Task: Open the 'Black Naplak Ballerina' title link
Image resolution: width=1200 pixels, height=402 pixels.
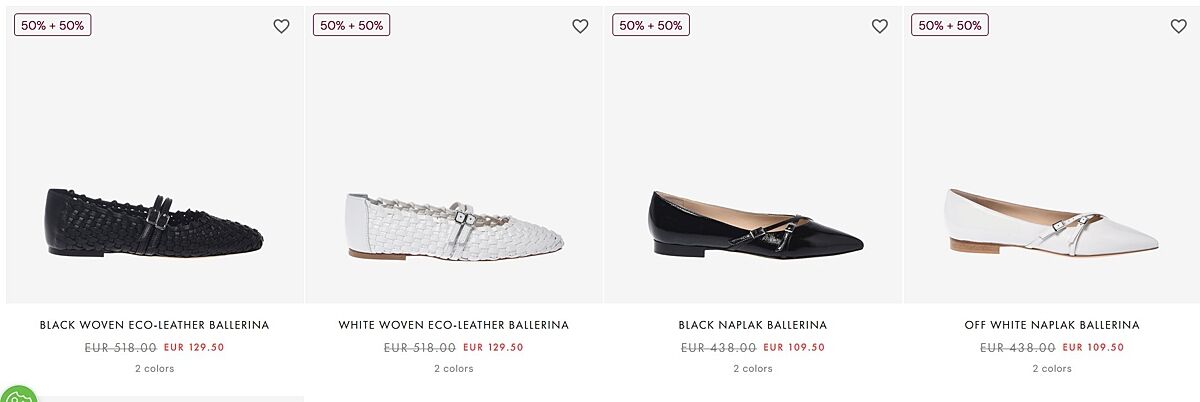Action: [753, 325]
